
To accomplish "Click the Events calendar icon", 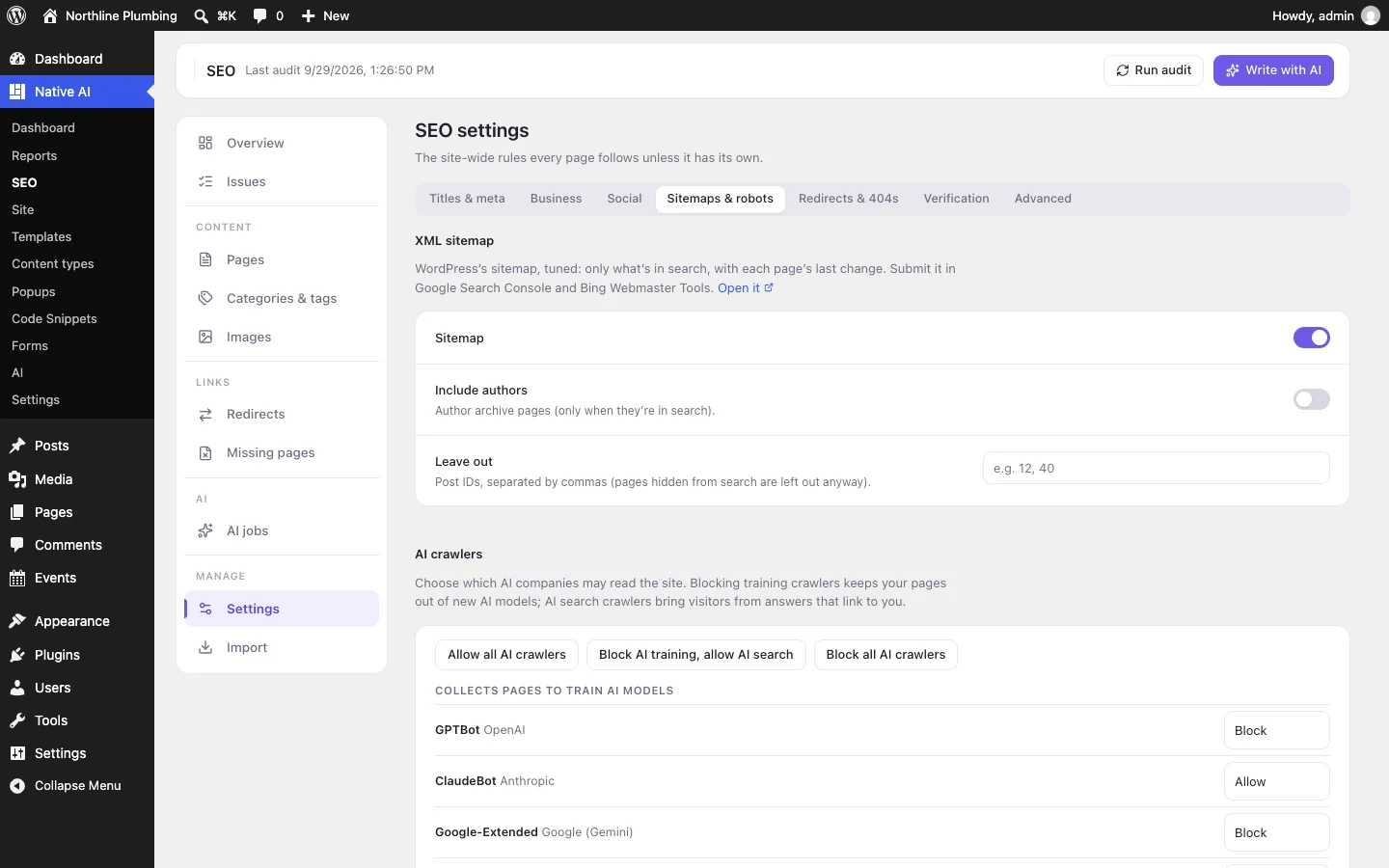I will tap(17, 578).
